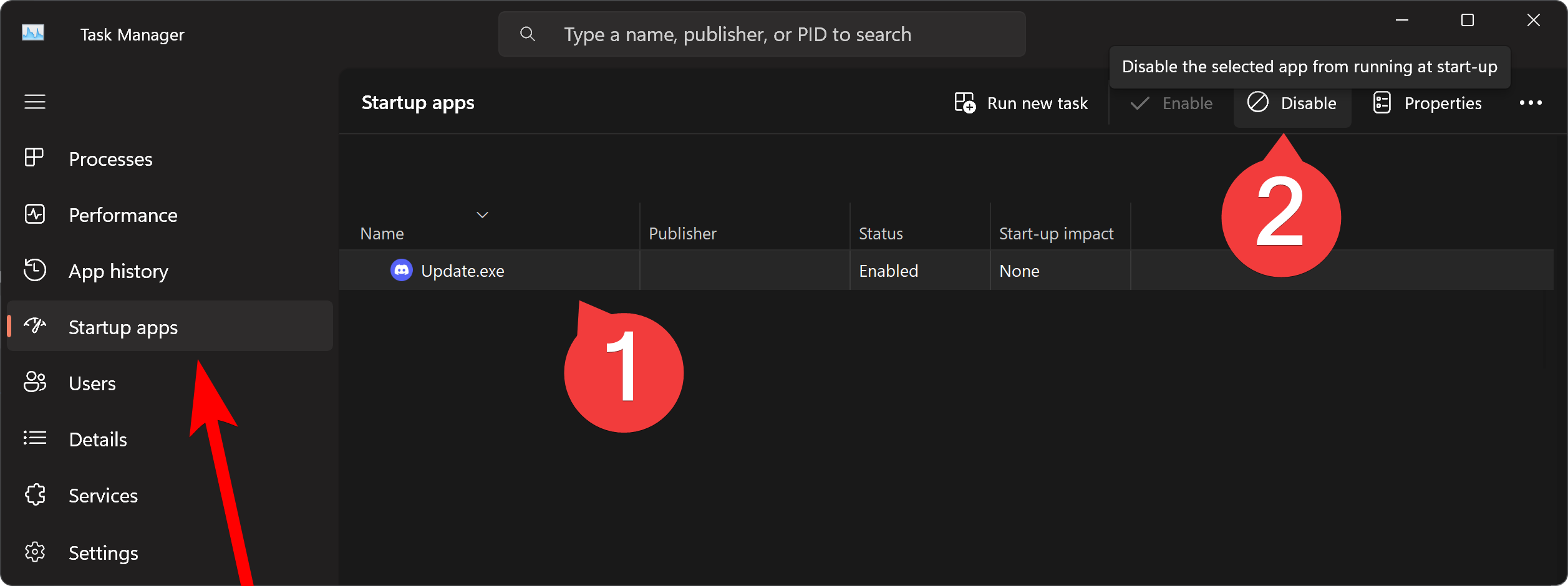
Task: Open Properties for the selected app
Action: coord(1428,103)
